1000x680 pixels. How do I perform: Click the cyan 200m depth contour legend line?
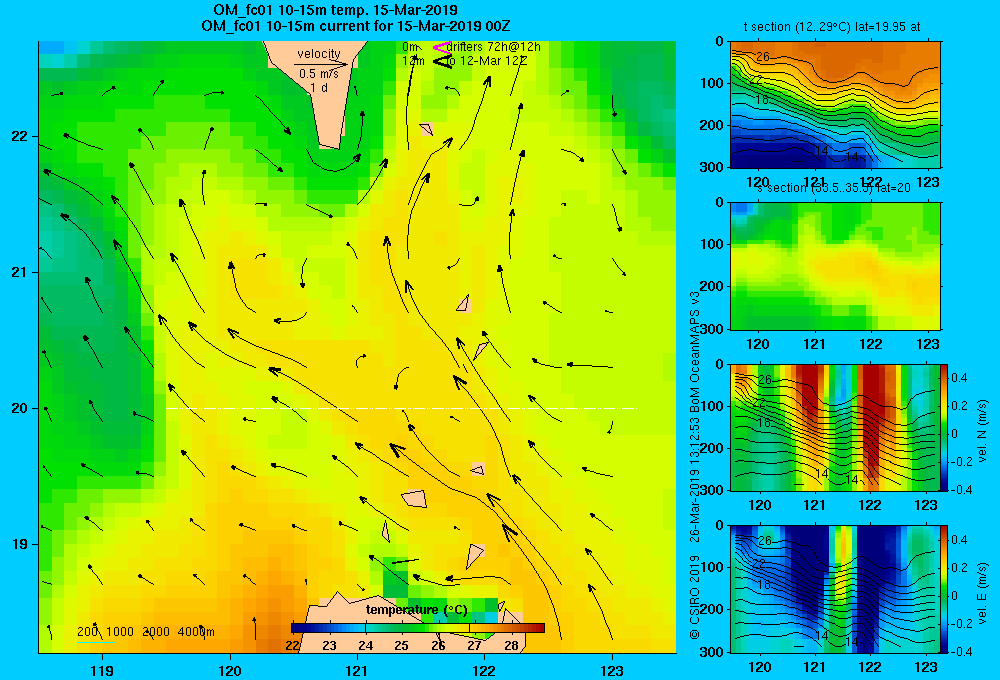point(97,642)
